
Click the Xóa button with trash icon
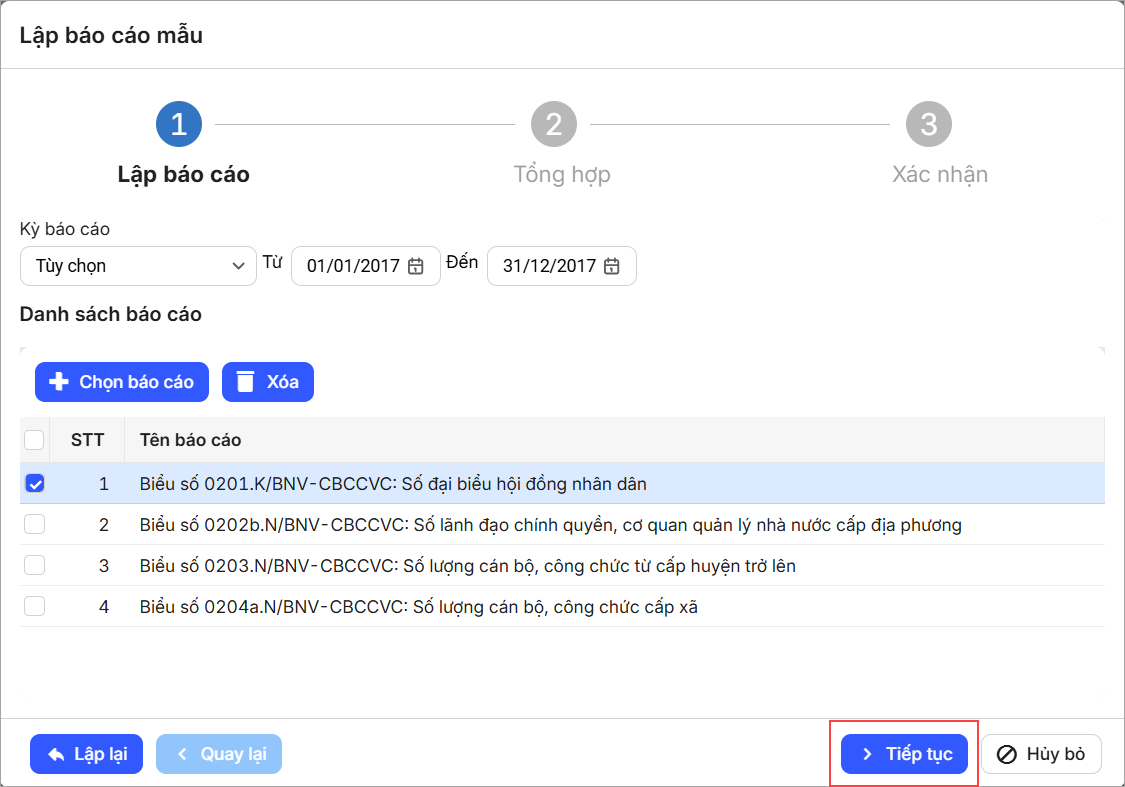[x=268, y=382]
